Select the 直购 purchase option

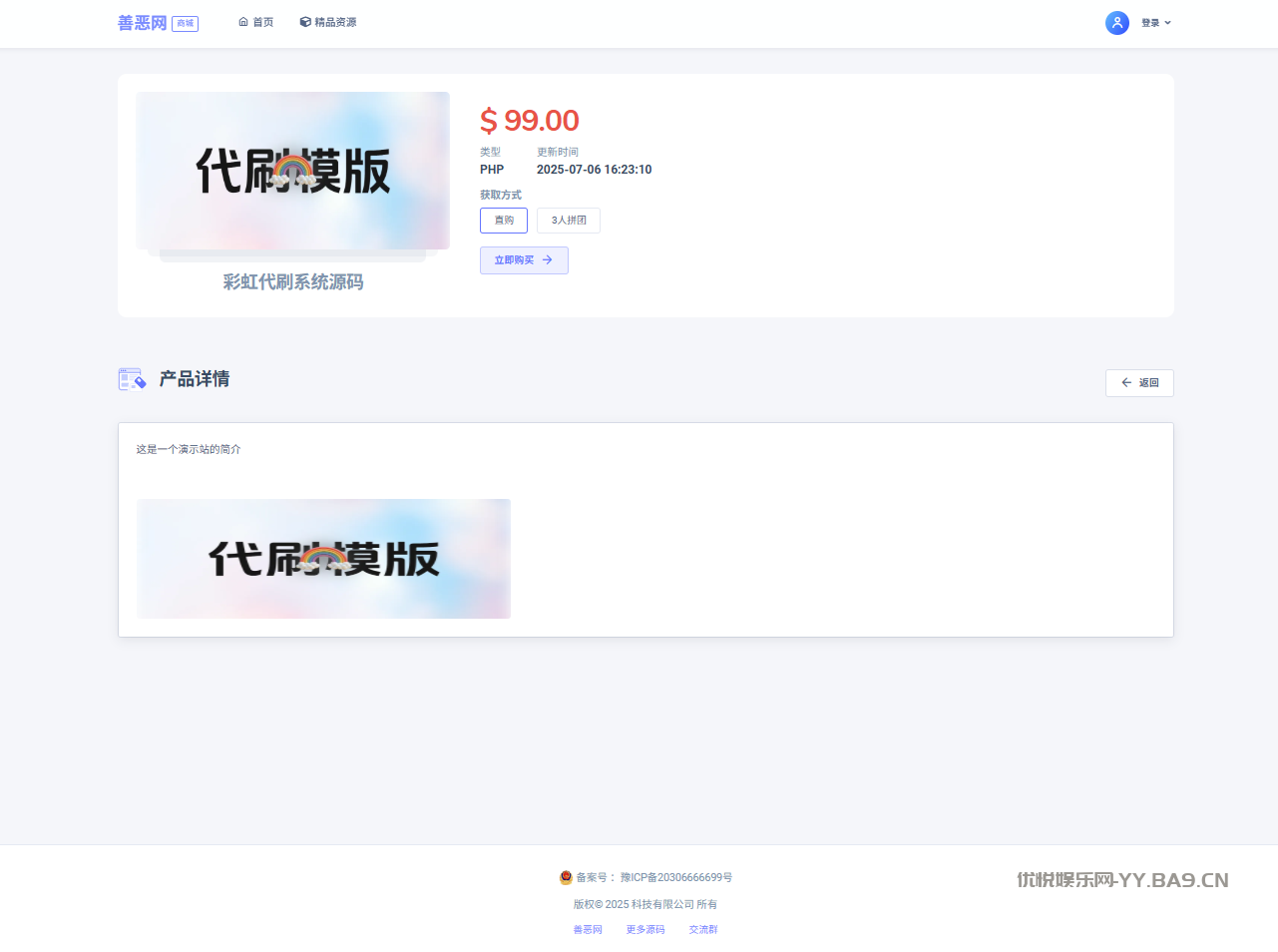(x=504, y=221)
